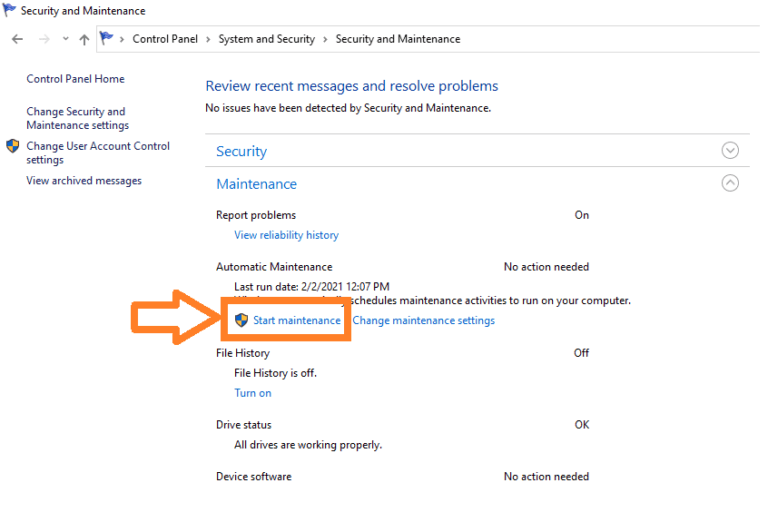This screenshot has height=532, width=768.
Task: Click the forward navigation arrow
Action: [43, 39]
